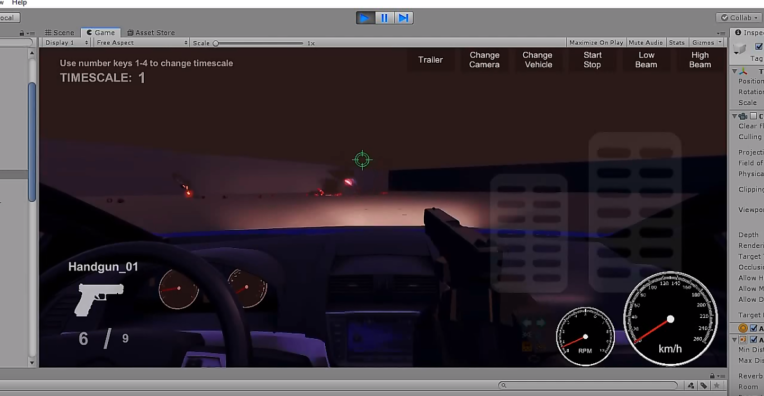This screenshot has height=396, width=764.
Task: Switch to the Scene tab
Action: pos(60,33)
